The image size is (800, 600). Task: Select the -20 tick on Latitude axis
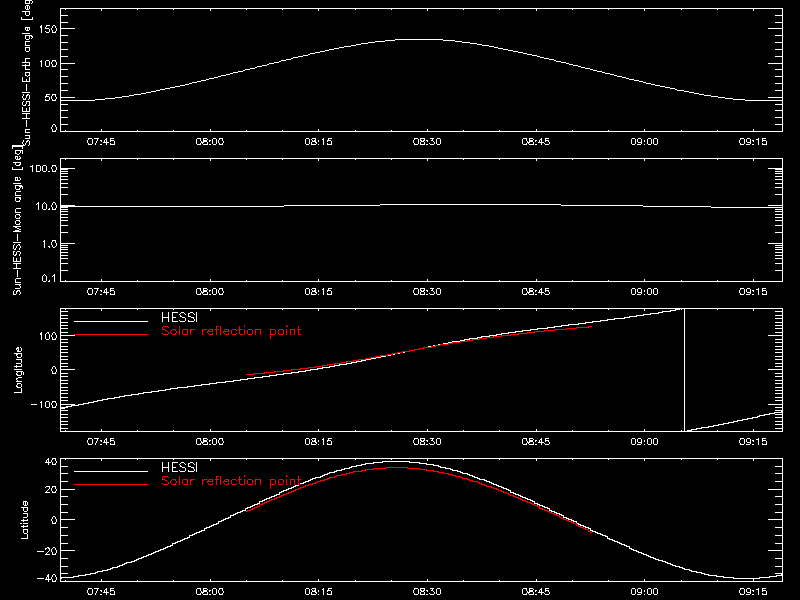[47, 551]
